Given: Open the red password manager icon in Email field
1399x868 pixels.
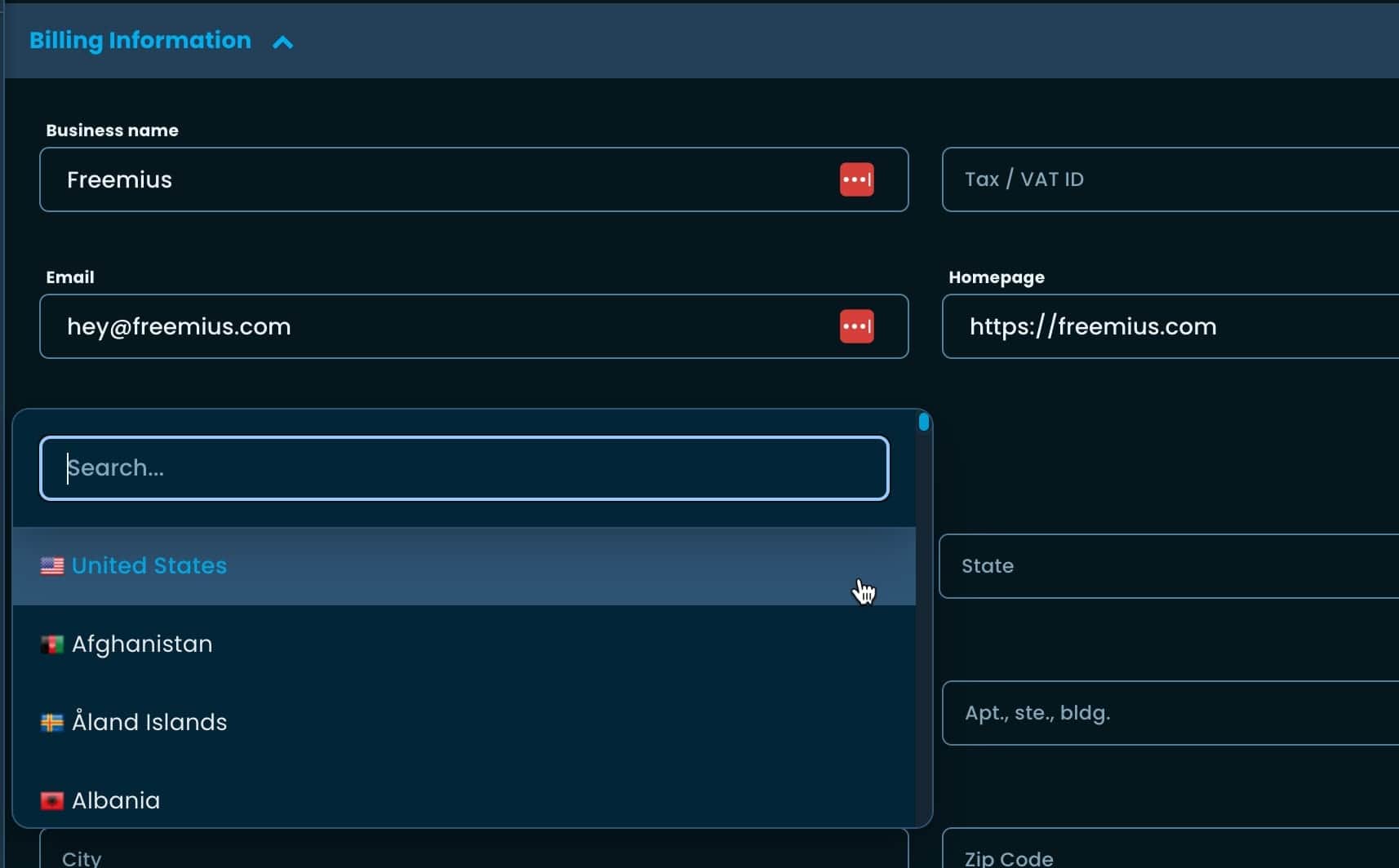Looking at the screenshot, I should (856, 326).
